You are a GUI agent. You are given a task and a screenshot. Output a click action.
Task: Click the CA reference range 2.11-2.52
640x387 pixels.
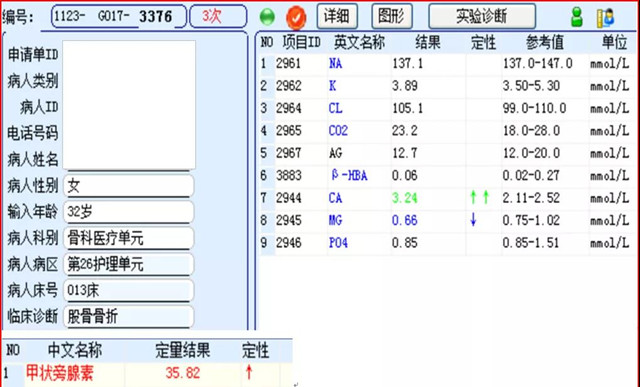[x=531, y=198]
